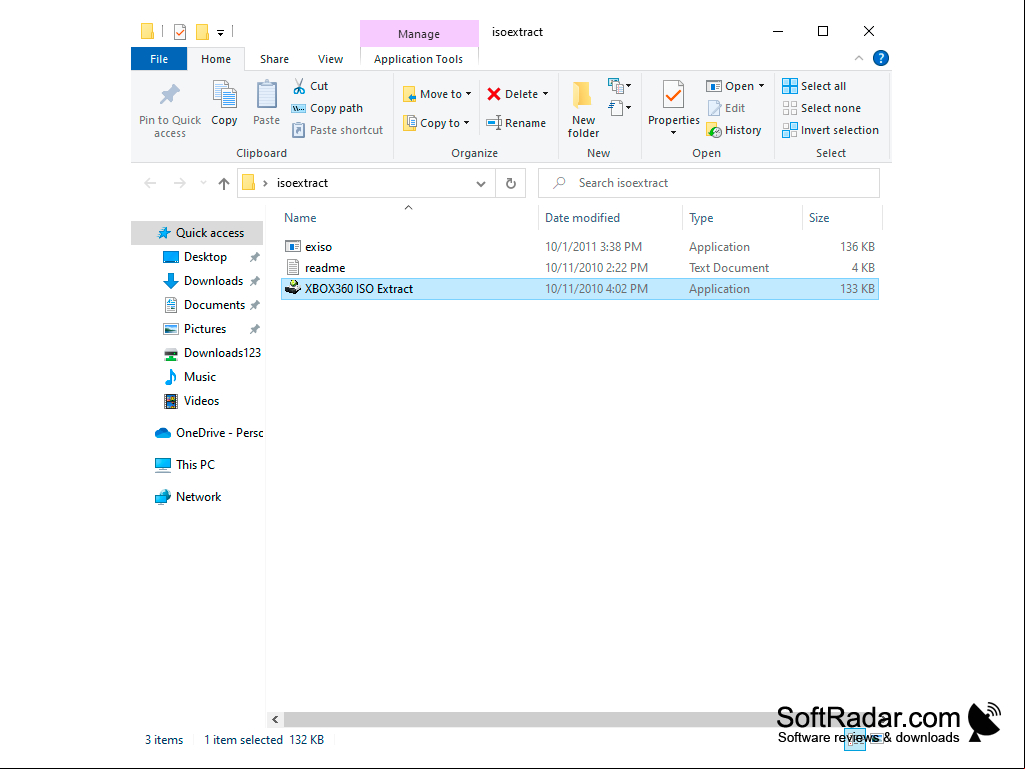The height and width of the screenshot is (769, 1025).
Task: Open the New item dropdown
Action: coord(619,86)
